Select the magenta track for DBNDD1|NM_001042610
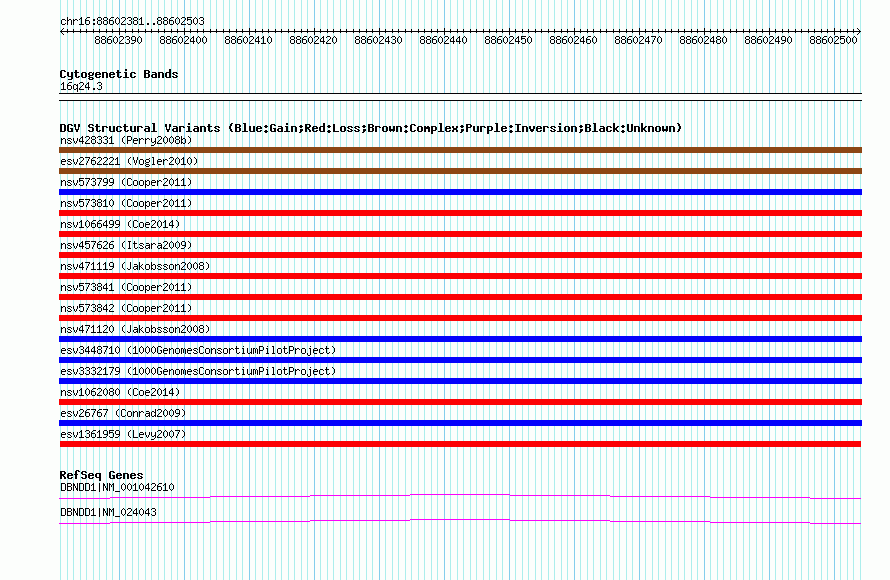 (460, 497)
